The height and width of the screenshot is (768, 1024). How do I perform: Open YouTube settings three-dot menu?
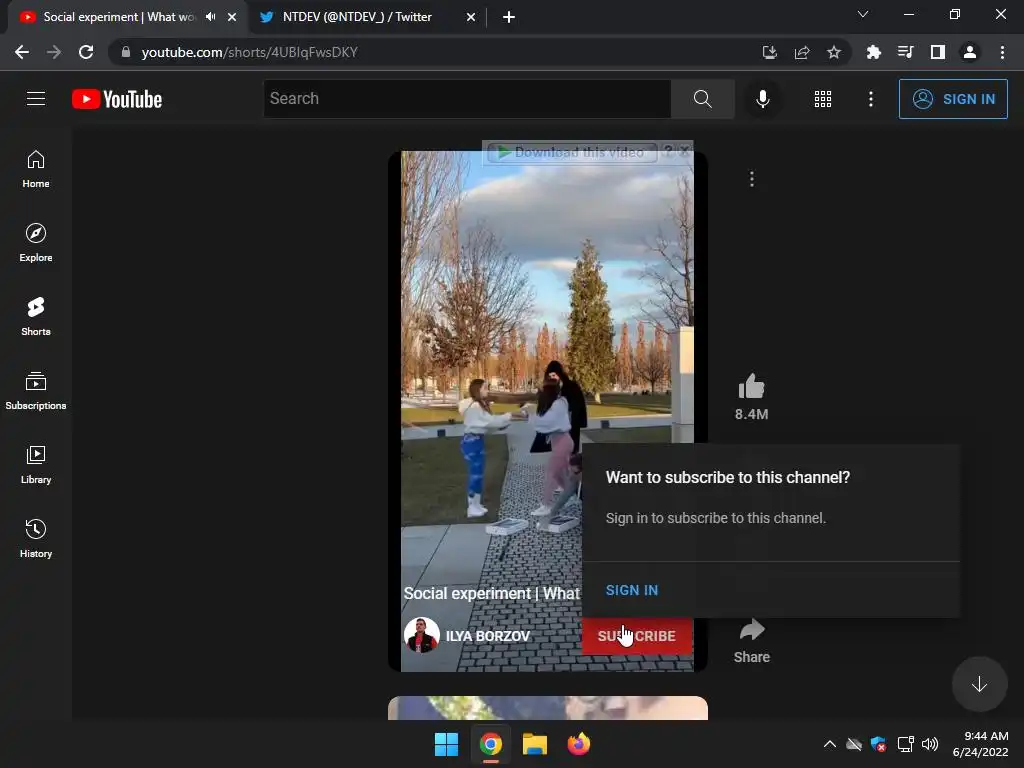coord(871,99)
